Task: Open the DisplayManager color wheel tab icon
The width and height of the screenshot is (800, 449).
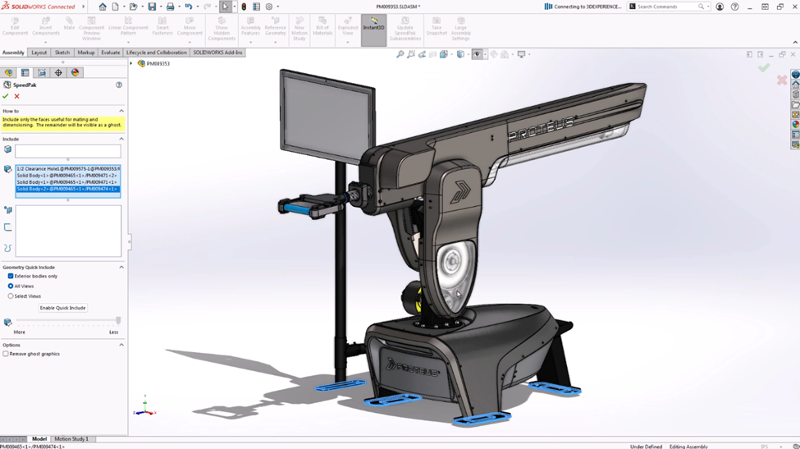Action: click(x=75, y=73)
